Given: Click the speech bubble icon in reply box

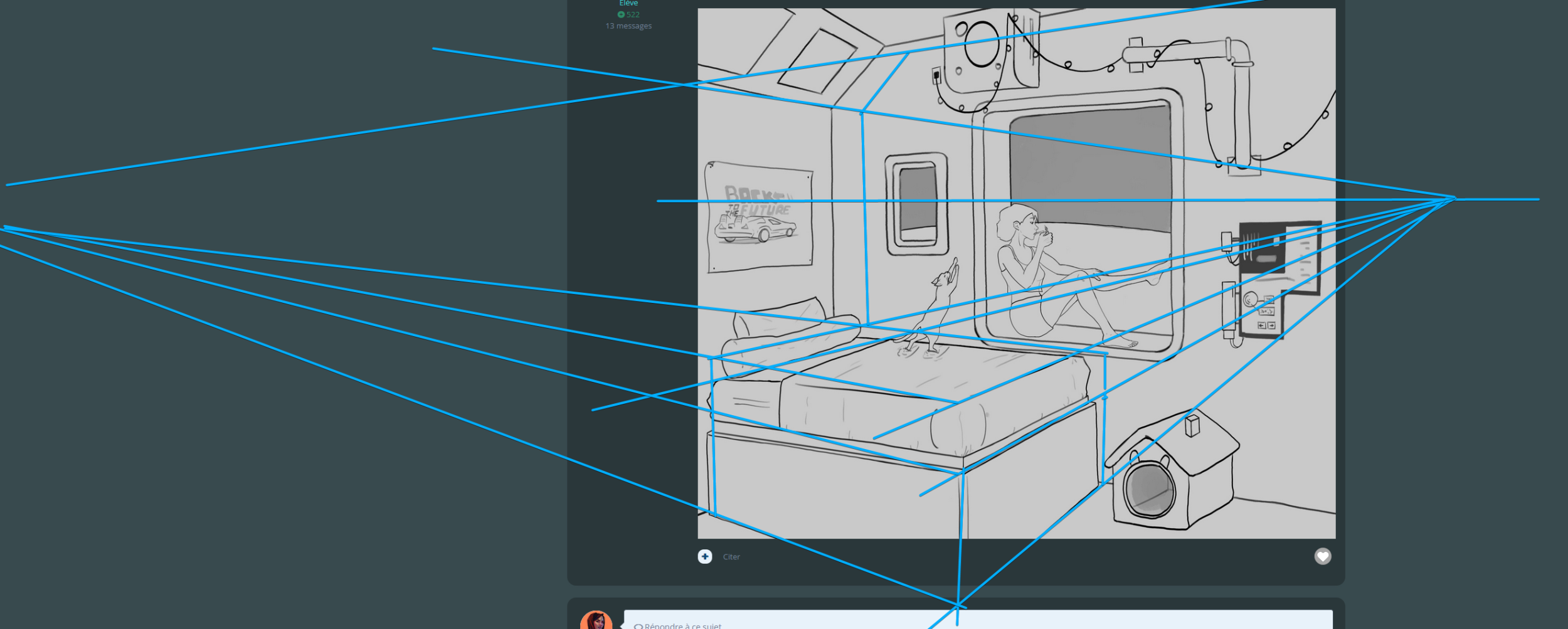Looking at the screenshot, I should (x=638, y=626).
